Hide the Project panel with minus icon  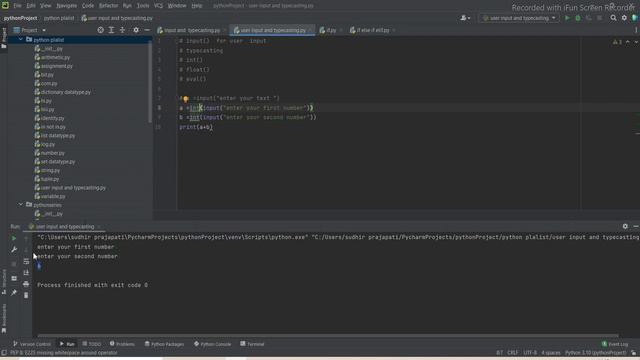click(x=147, y=30)
